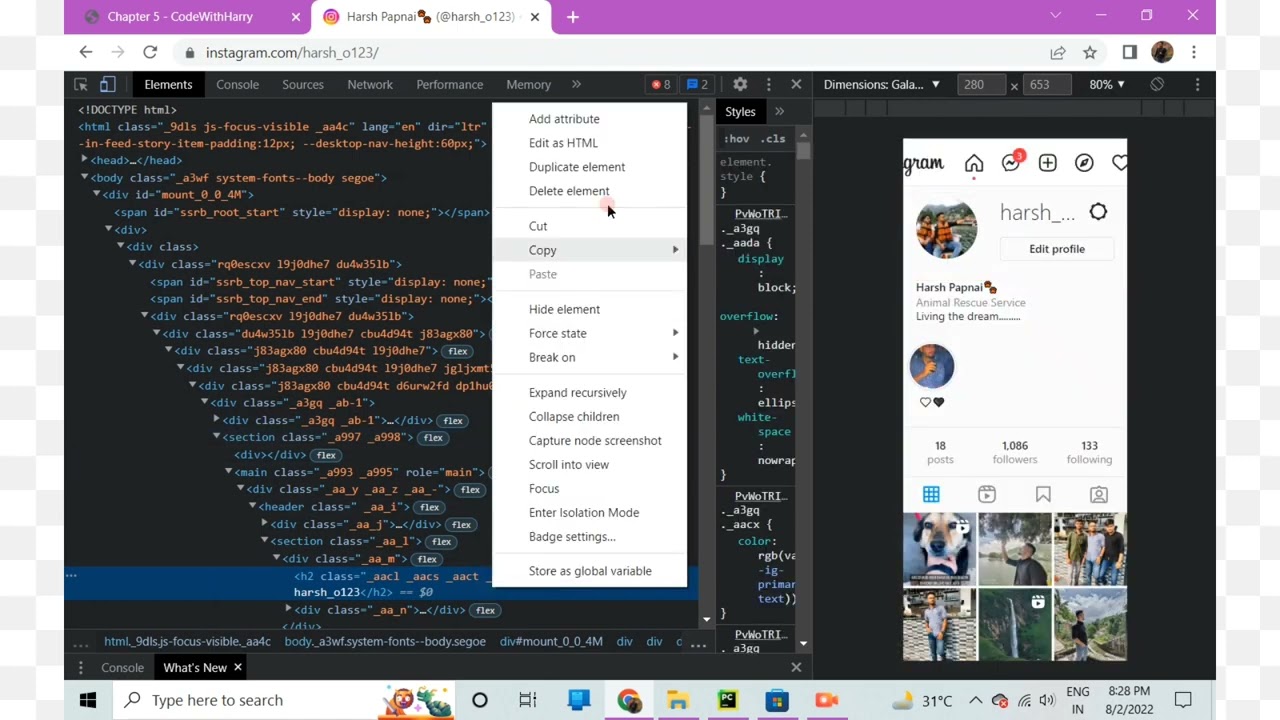The image size is (1280, 720).
Task: Rotate the device viewport
Action: pos(1157,84)
